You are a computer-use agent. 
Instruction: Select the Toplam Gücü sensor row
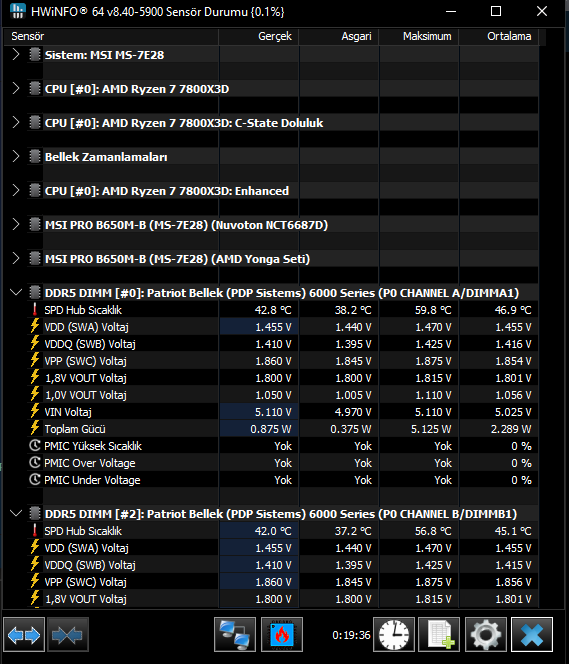[x=271, y=429]
